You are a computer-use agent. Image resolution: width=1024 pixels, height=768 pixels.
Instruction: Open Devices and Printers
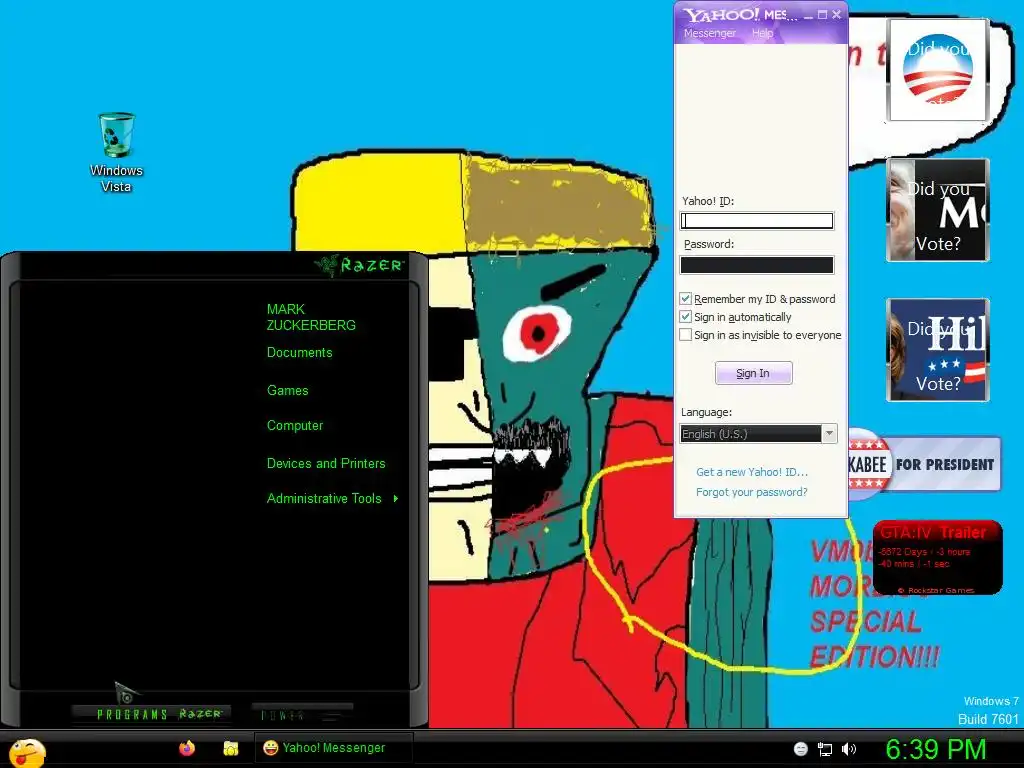[x=326, y=463]
